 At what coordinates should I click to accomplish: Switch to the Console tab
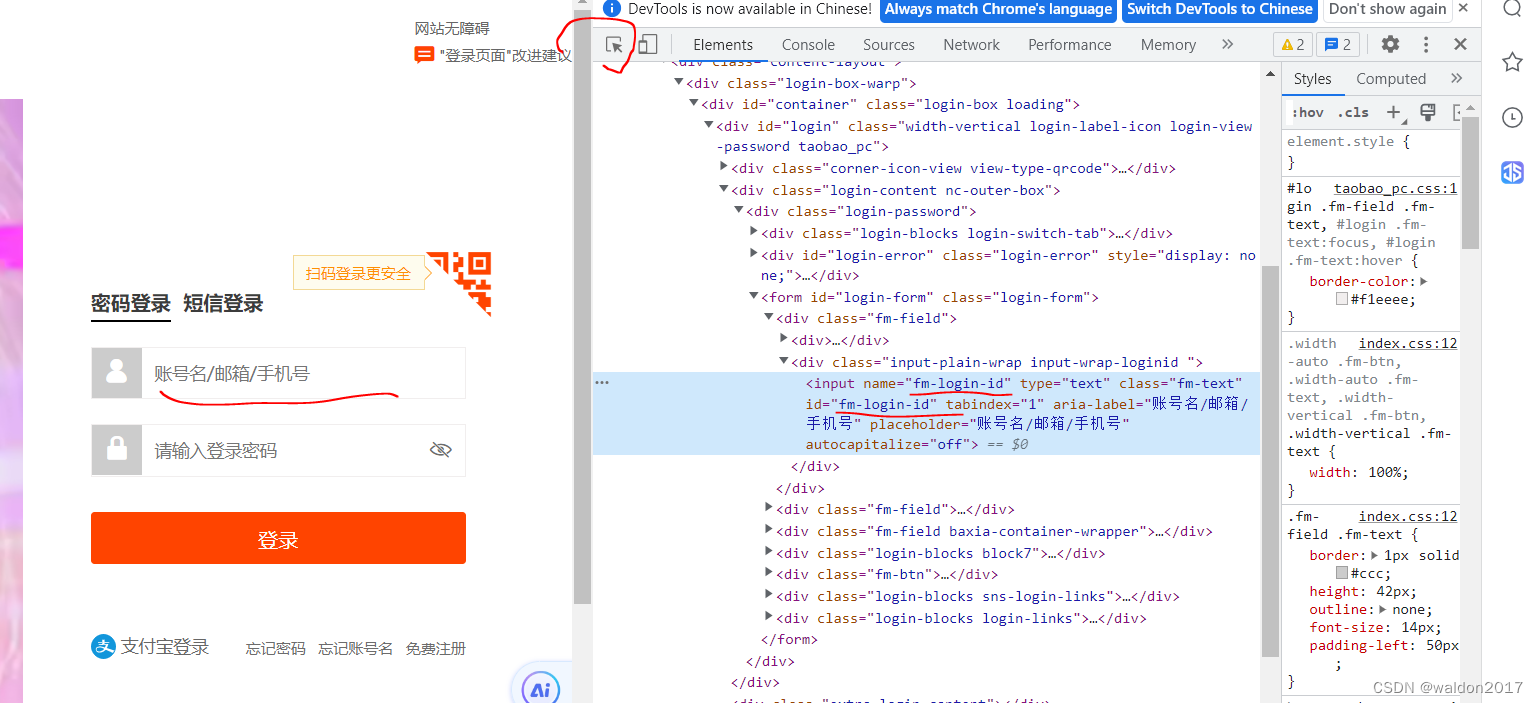(x=808, y=44)
